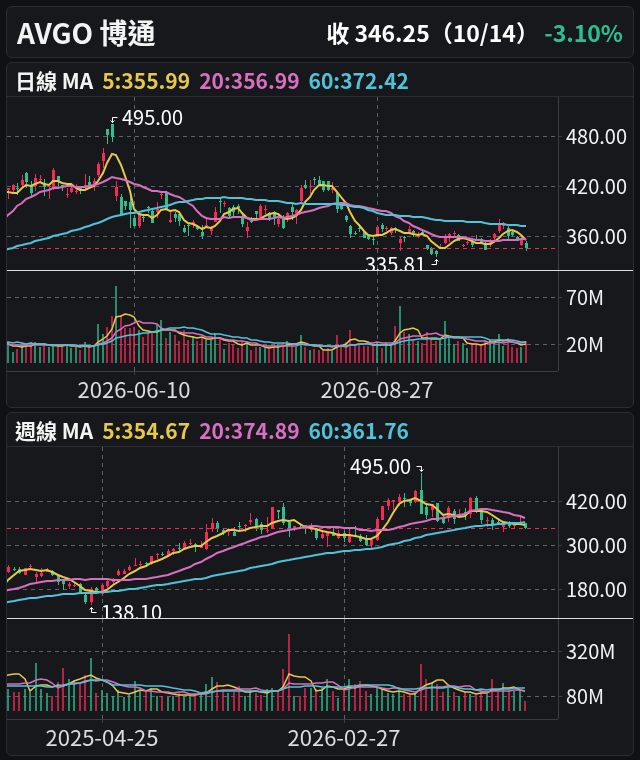Click weekly MA 60:361.76 value

click(x=358, y=431)
